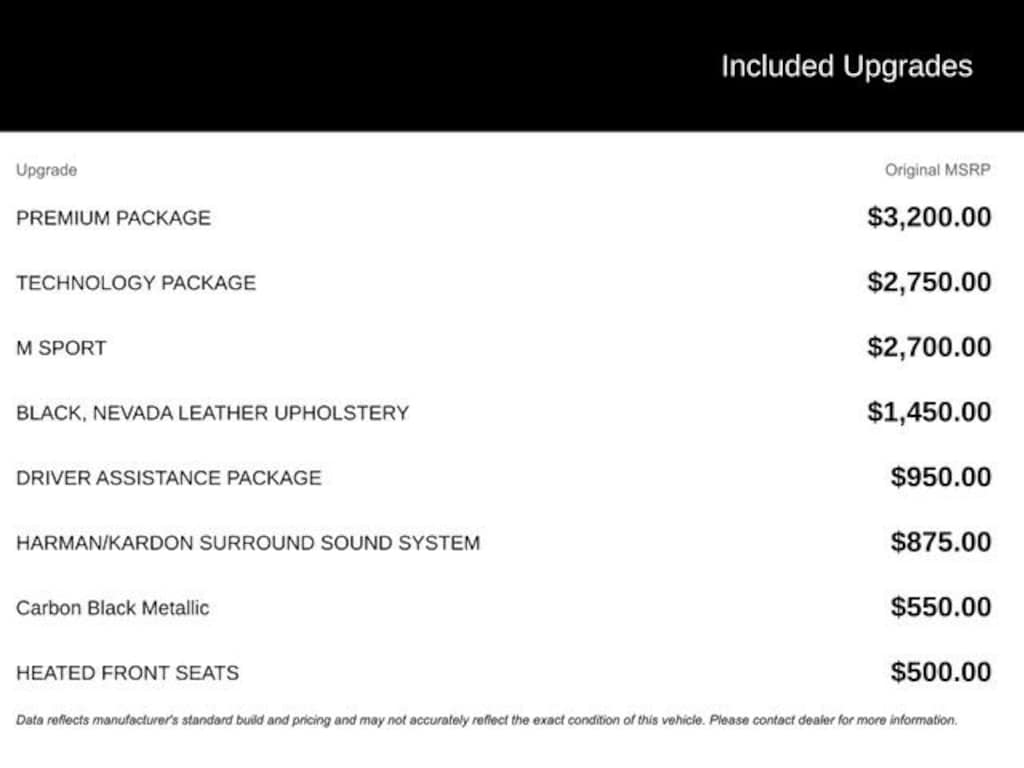Click the $2,750.00 price
Screen dimensions: 1024x768
pos(929,282)
